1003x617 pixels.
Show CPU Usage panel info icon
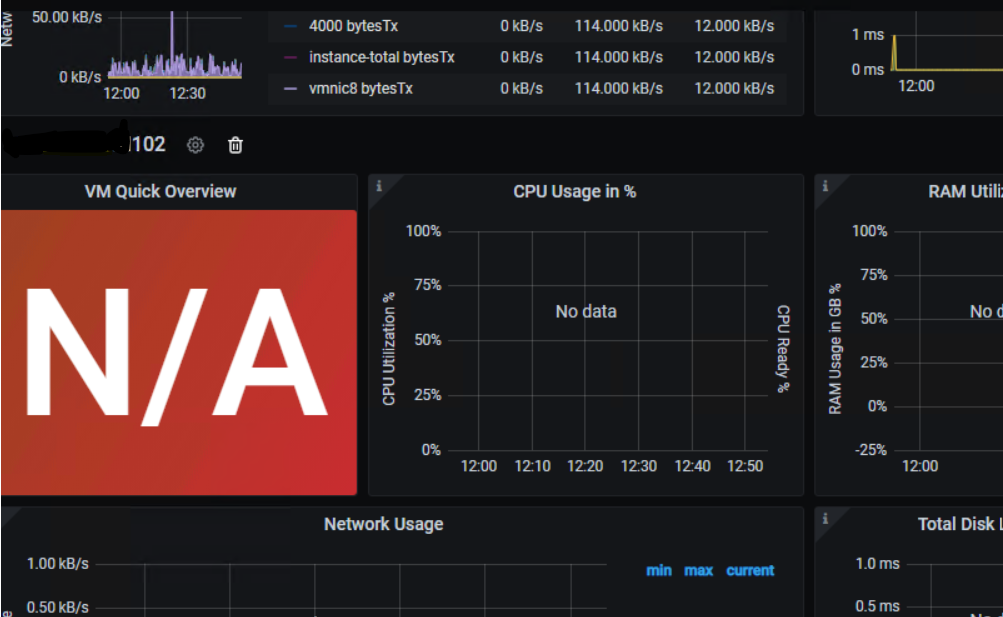[x=379, y=186]
